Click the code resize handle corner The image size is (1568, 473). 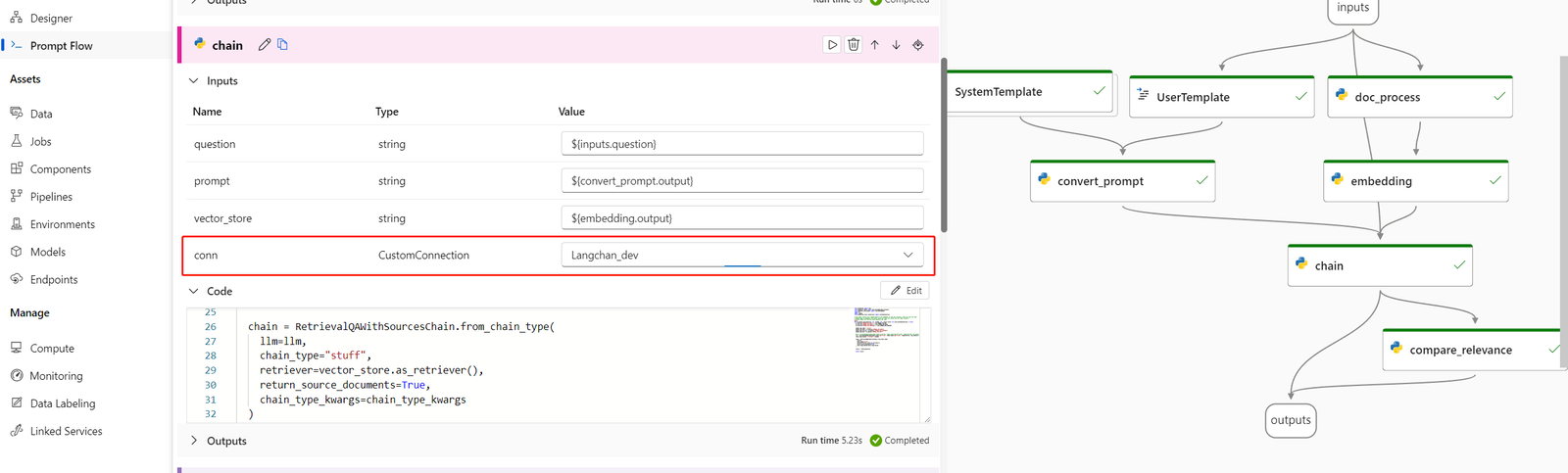926,419
